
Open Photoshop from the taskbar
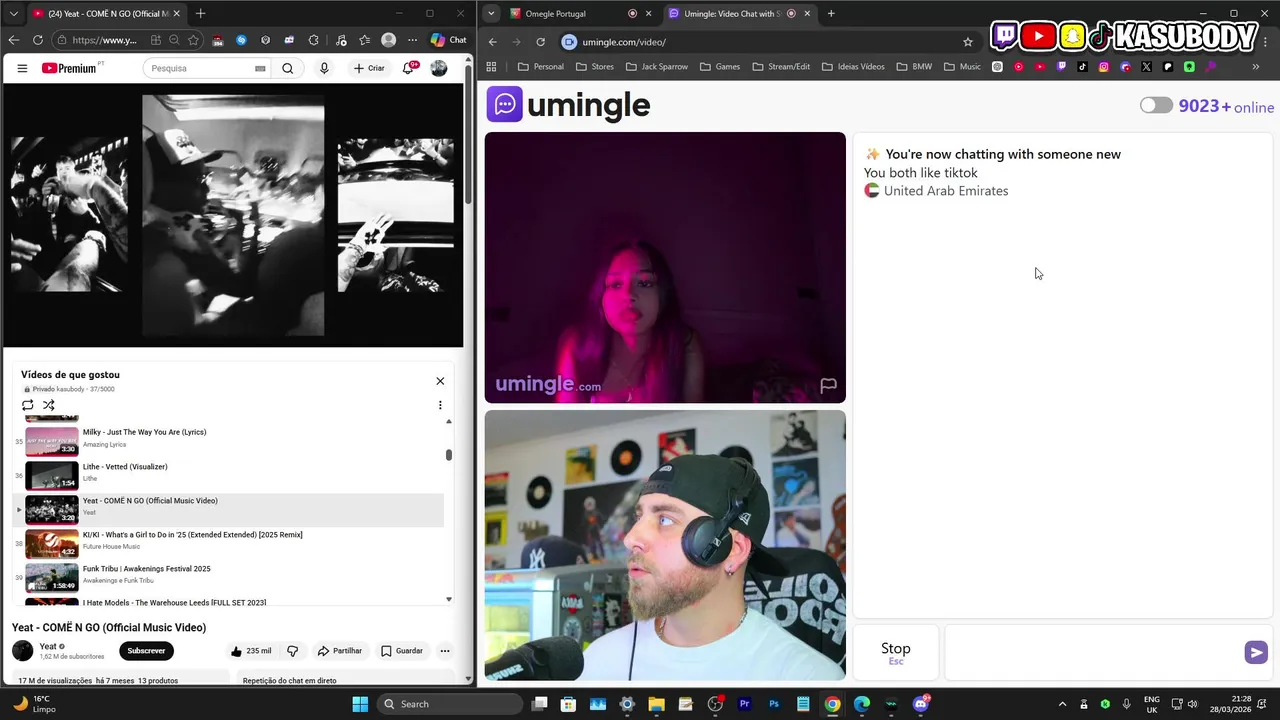pos(774,704)
